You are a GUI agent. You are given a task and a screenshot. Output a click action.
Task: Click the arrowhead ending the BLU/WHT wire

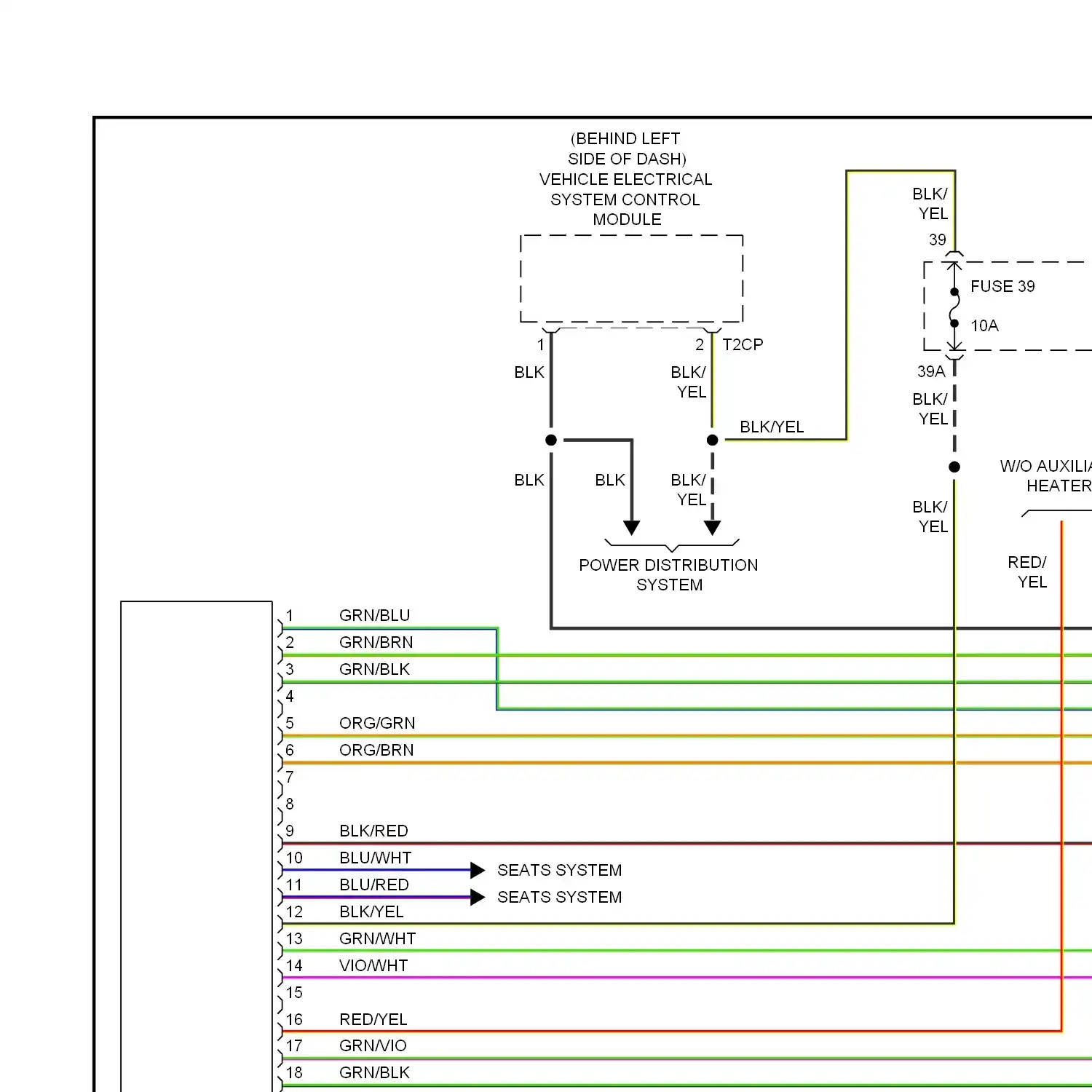(x=478, y=870)
